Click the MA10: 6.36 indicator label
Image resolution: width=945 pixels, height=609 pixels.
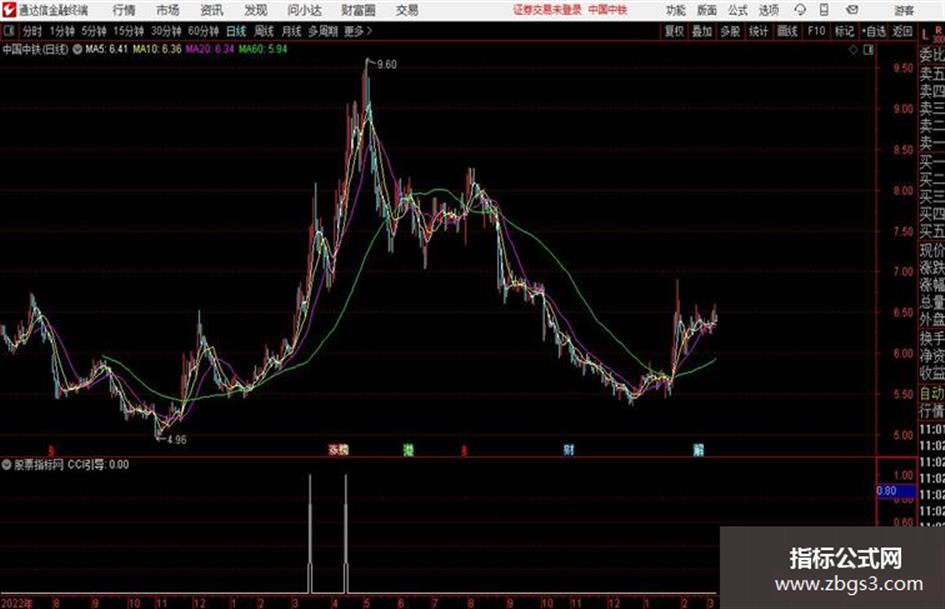[x=157, y=49]
